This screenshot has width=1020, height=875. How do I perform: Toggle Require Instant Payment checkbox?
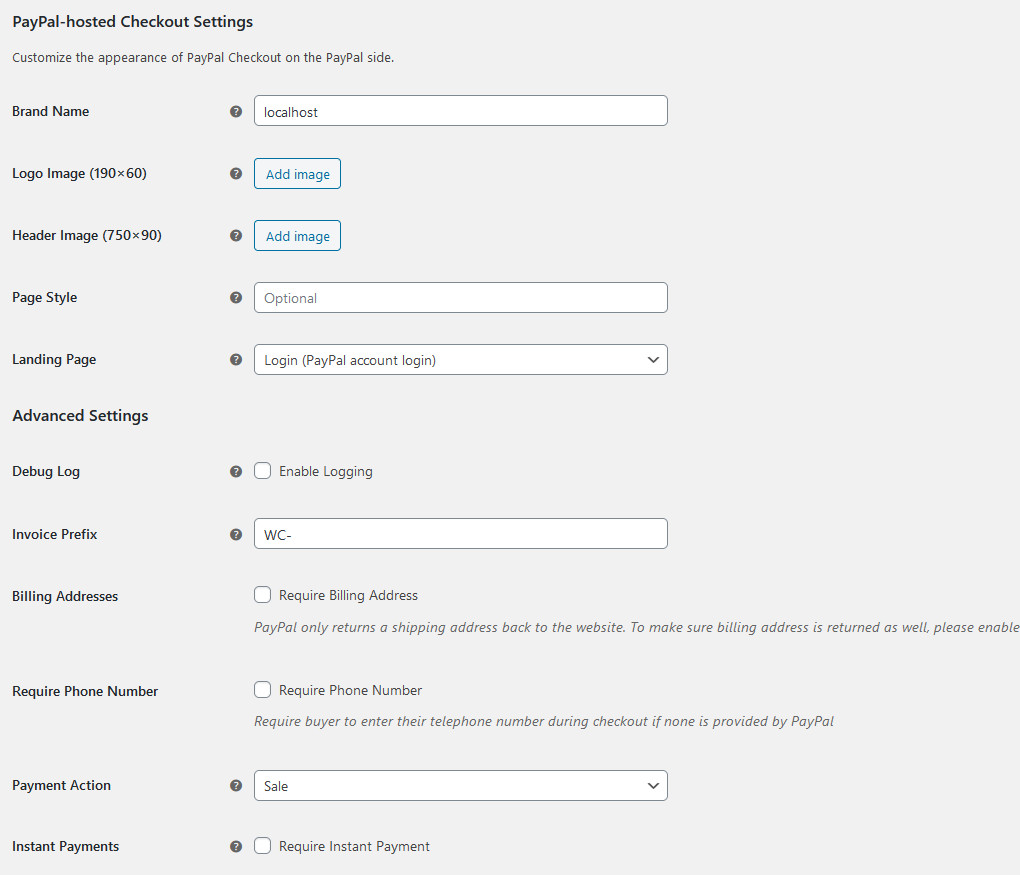[x=263, y=846]
